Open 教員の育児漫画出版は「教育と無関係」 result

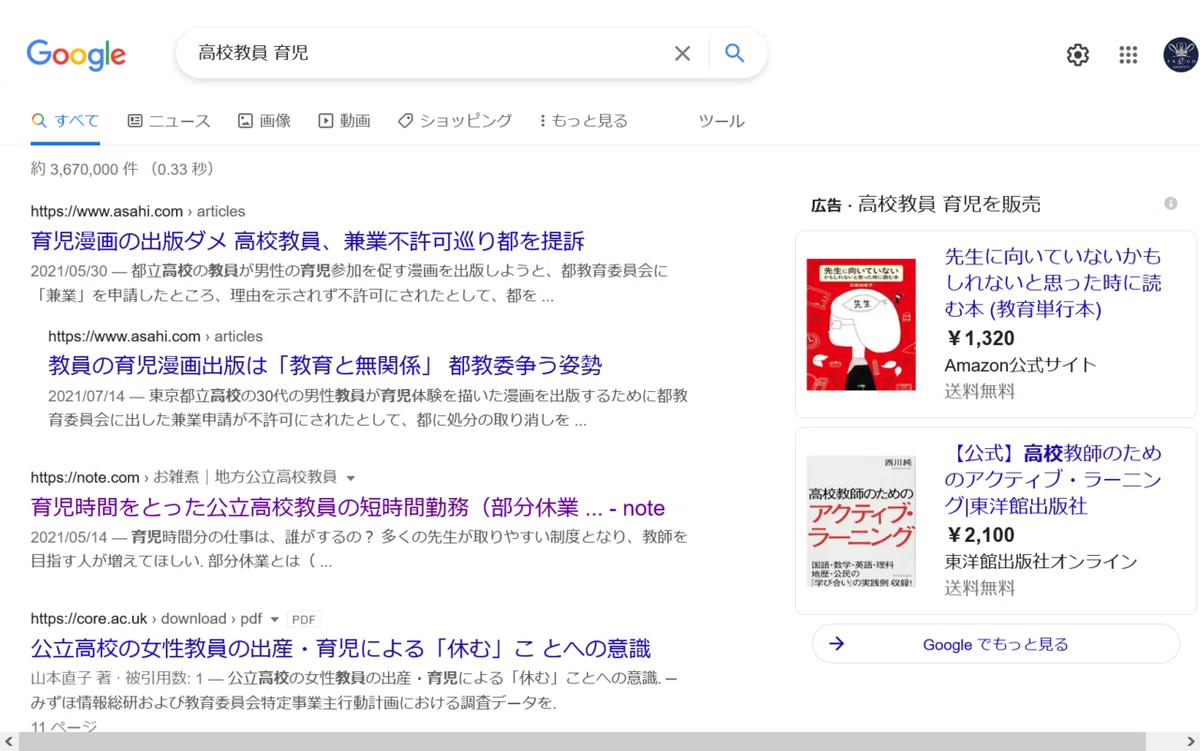(x=325, y=365)
